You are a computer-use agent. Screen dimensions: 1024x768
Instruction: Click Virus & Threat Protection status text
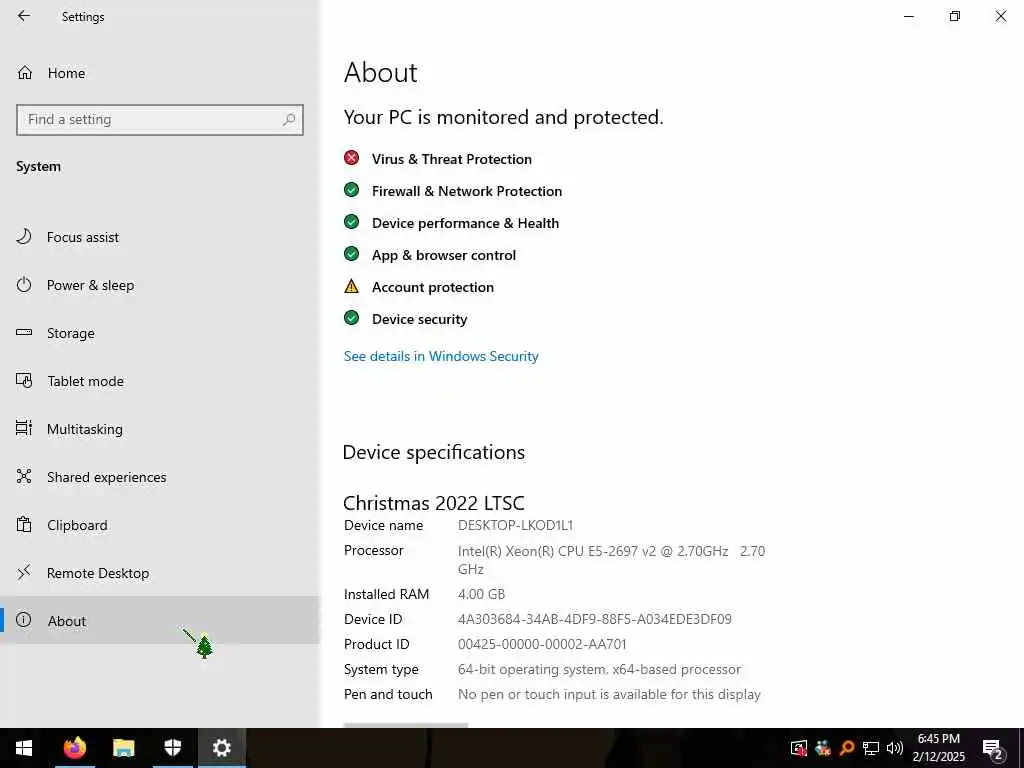click(x=452, y=159)
